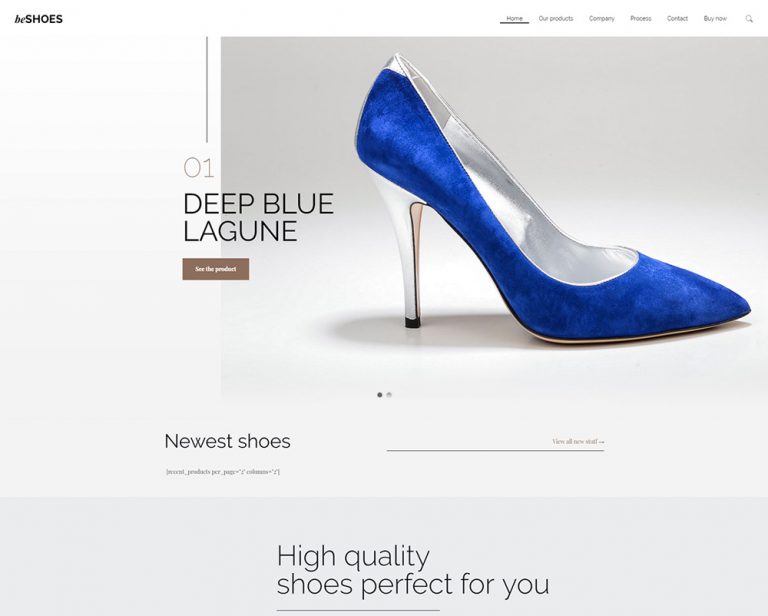
Task: Click the High quality shoes heading
Action: pyautogui.click(x=413, y=570)
